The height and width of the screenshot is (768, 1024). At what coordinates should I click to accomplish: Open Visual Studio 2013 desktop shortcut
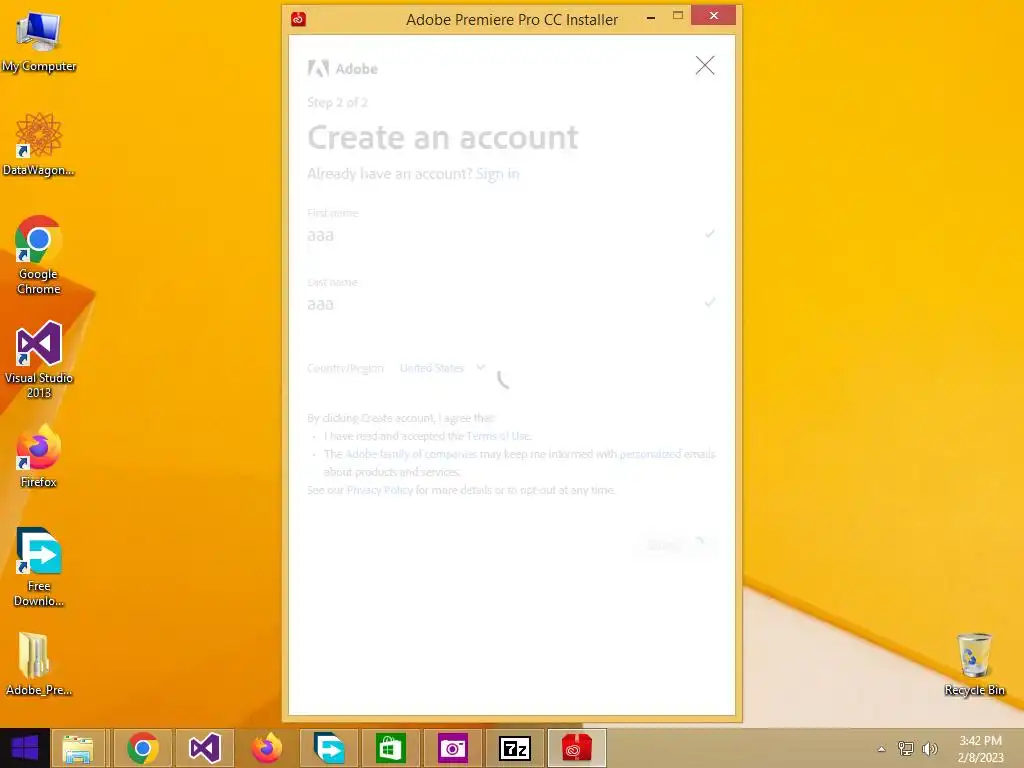[x=38, y=359]
